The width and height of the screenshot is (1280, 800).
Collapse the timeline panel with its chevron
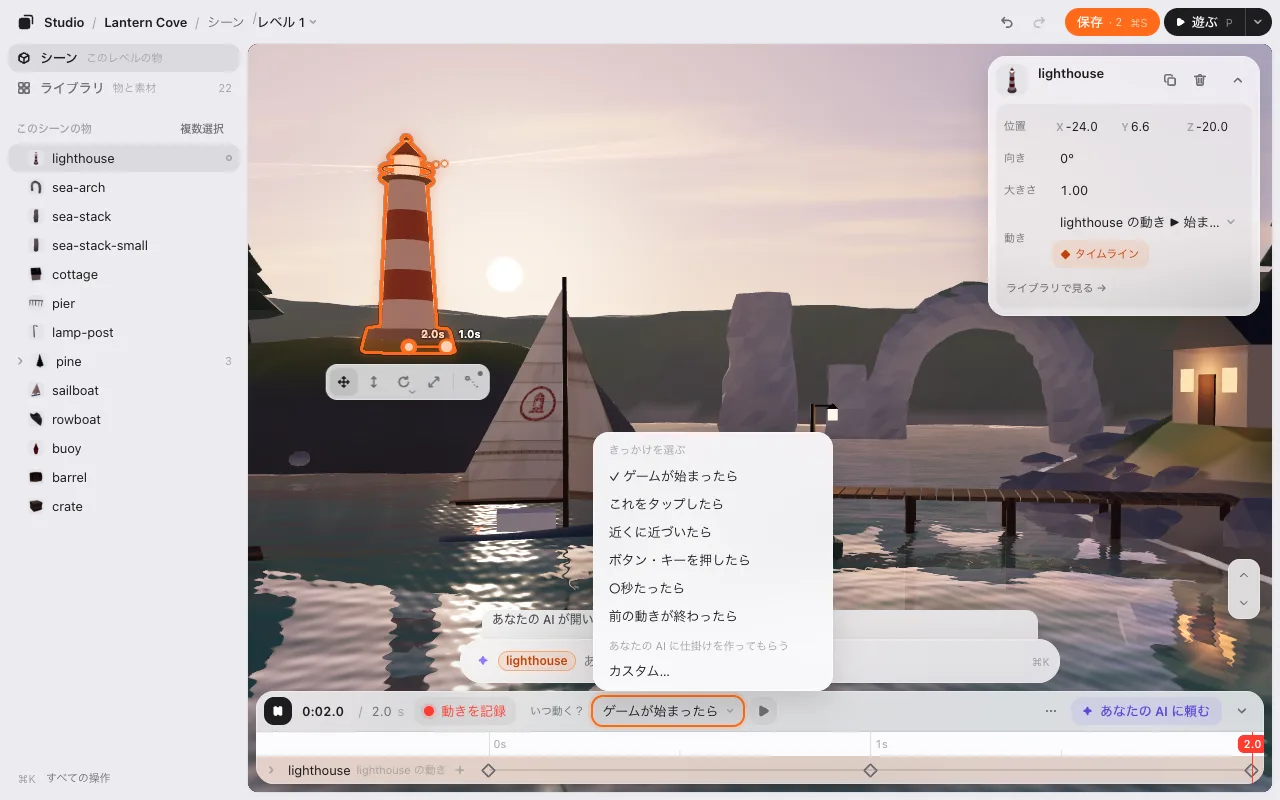click(1242, 711)
